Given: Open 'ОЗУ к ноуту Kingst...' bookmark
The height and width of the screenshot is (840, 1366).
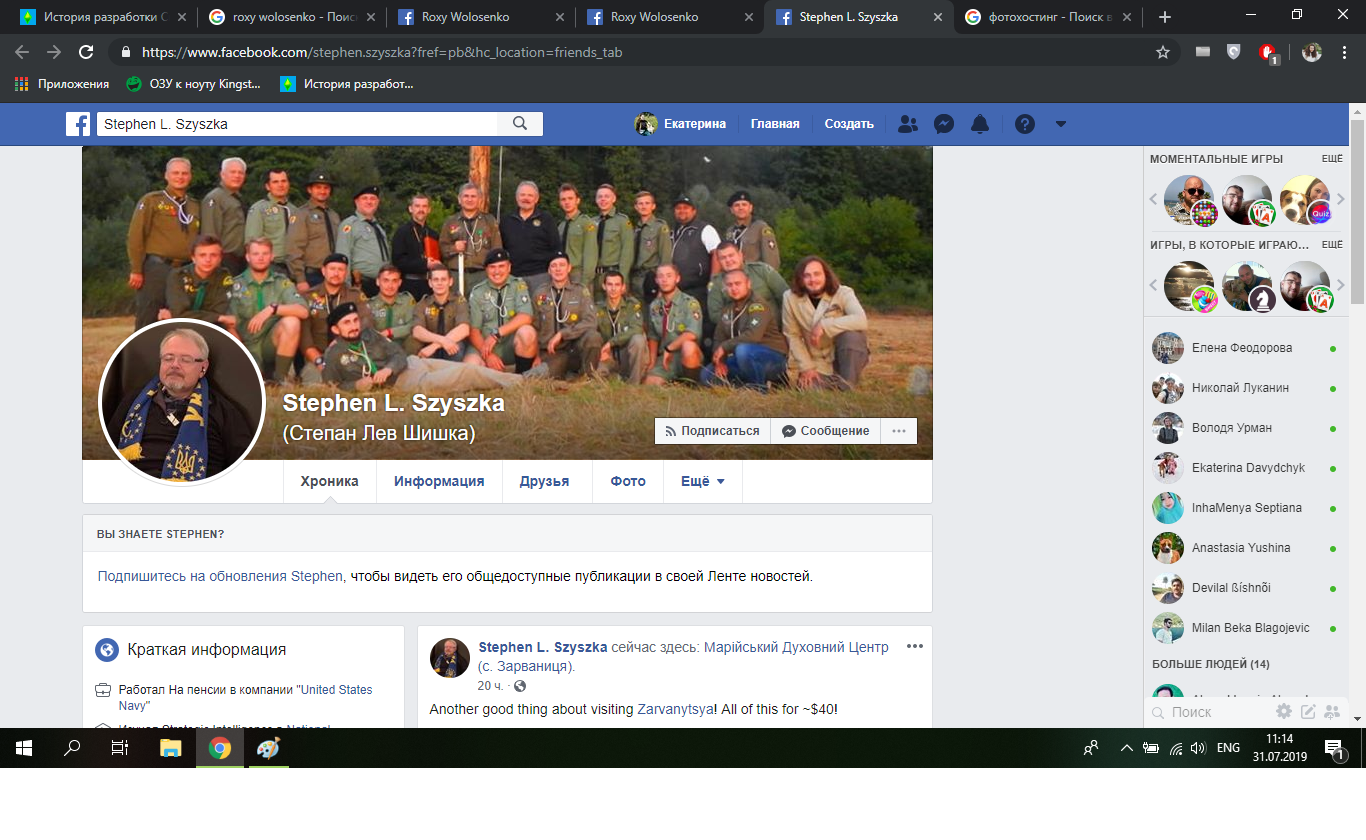Looking at the screenshot, I should click(x=193, y=84).
